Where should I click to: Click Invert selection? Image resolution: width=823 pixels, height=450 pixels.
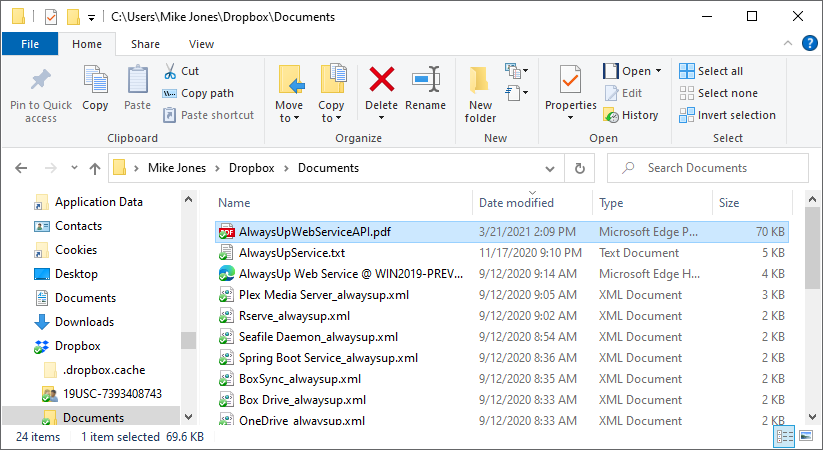727,115
